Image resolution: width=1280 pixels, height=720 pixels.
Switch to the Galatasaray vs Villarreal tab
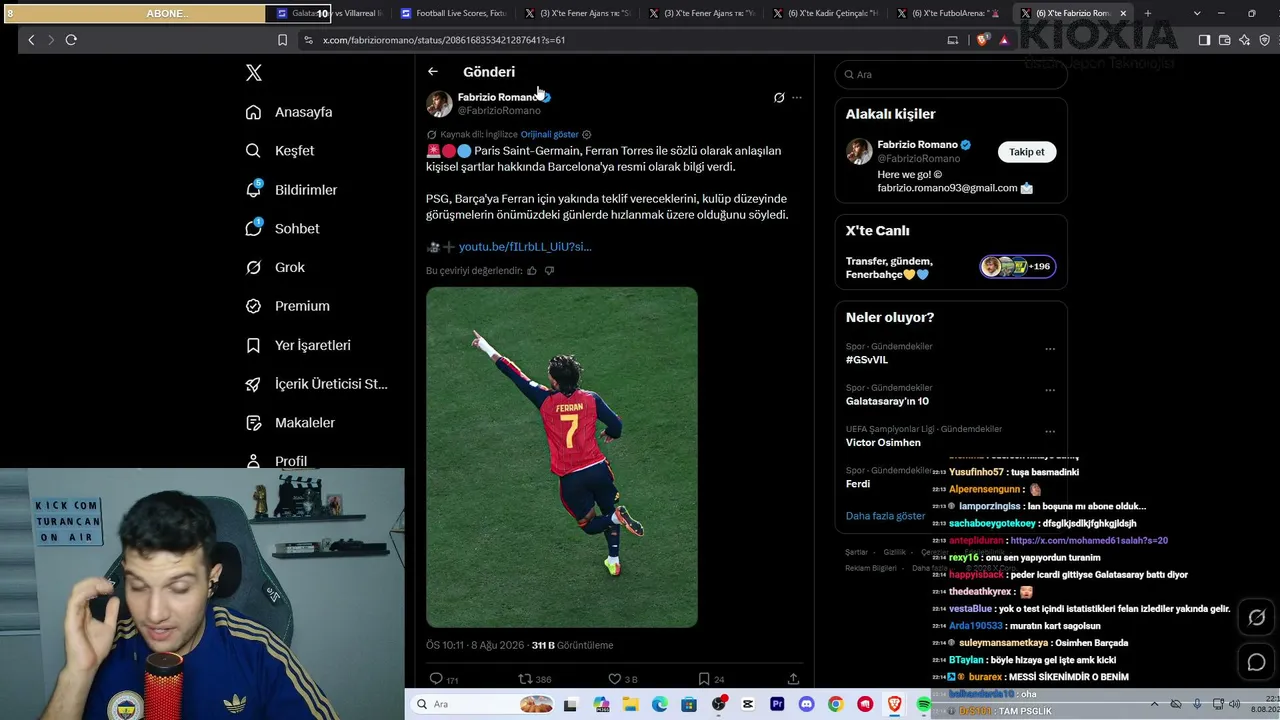328,14
